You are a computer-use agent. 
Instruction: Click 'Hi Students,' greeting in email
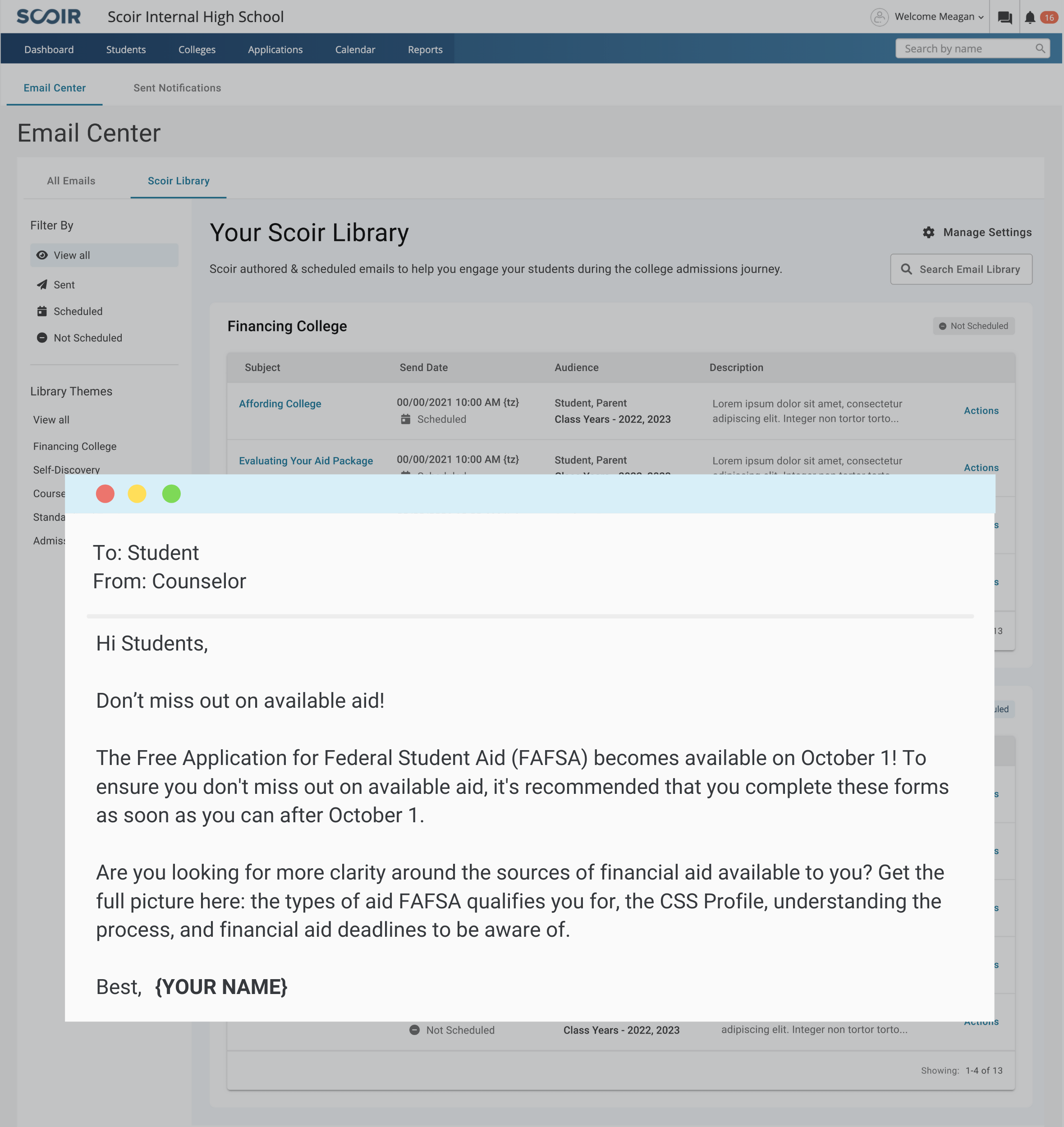click(152, 643)
